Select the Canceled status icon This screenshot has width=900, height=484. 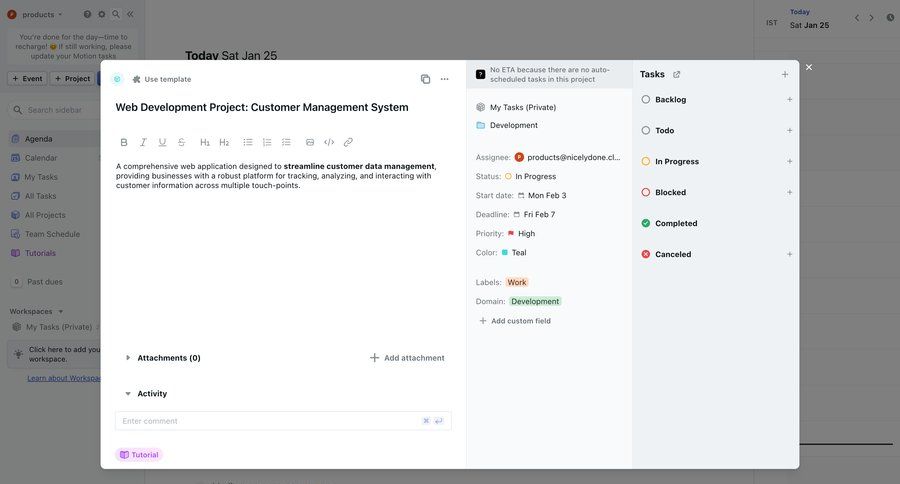click(646, 254)
